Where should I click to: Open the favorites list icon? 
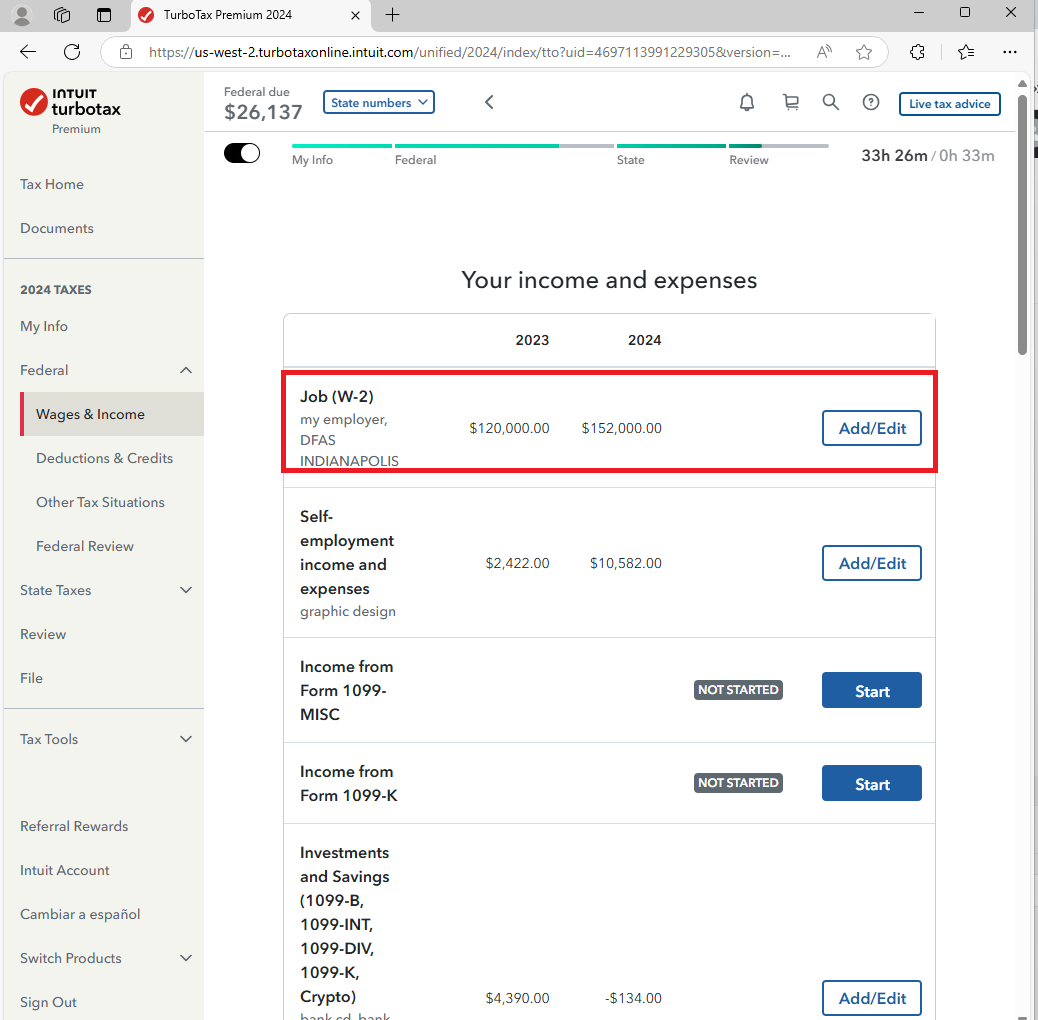966,52
